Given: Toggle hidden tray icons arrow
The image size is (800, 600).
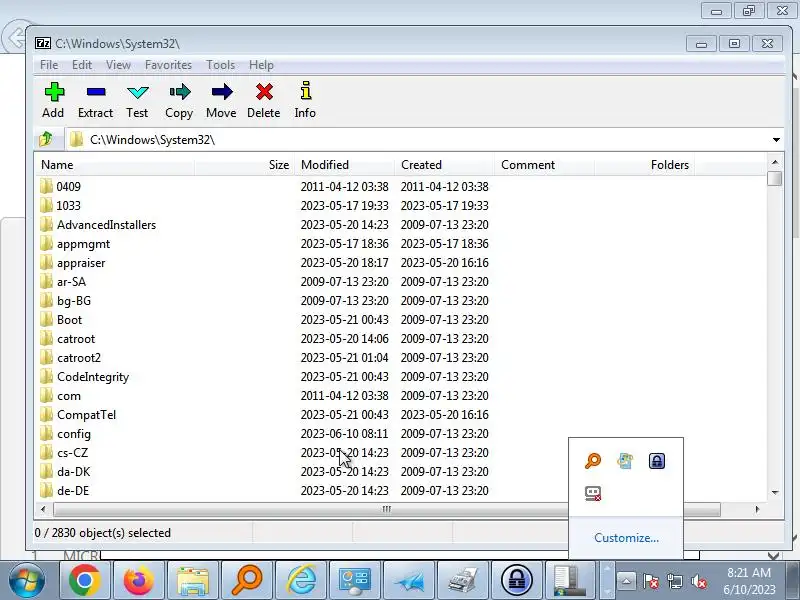Looking at the screenshot, I should [627, 581].
